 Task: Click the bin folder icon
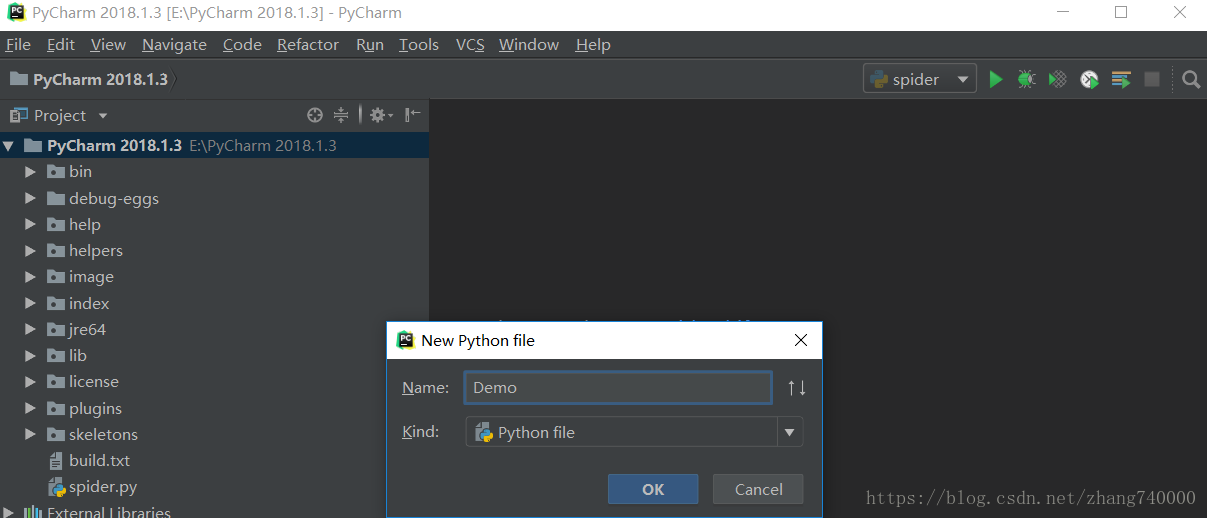point(56,172)
